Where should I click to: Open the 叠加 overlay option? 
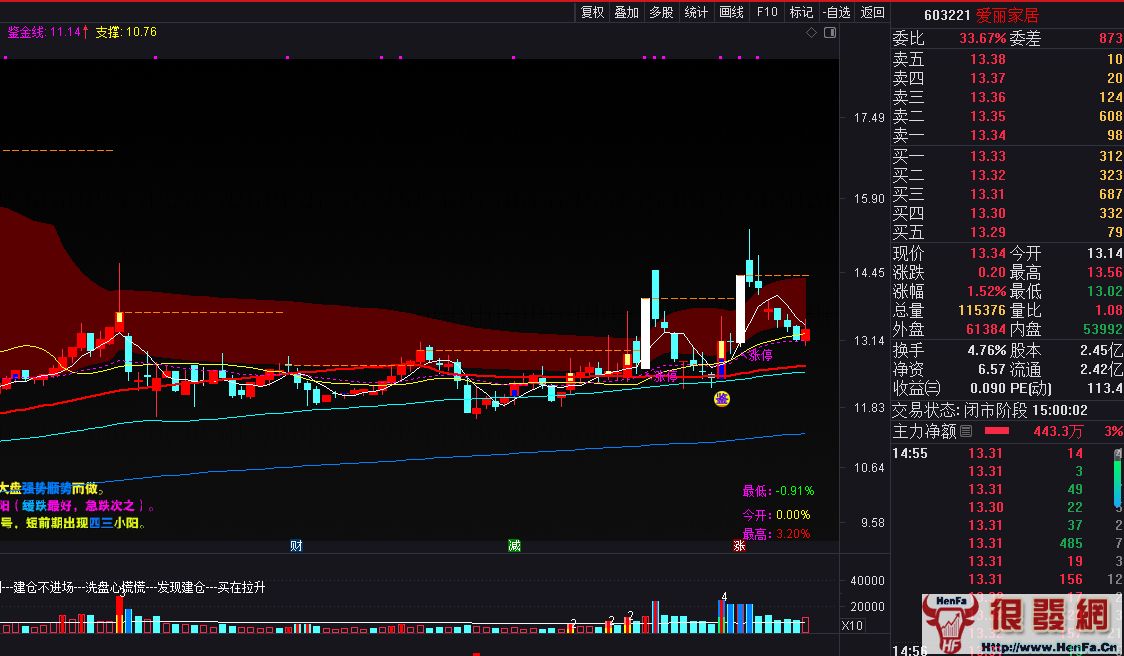pyautogui.click(x=627, y=12)
